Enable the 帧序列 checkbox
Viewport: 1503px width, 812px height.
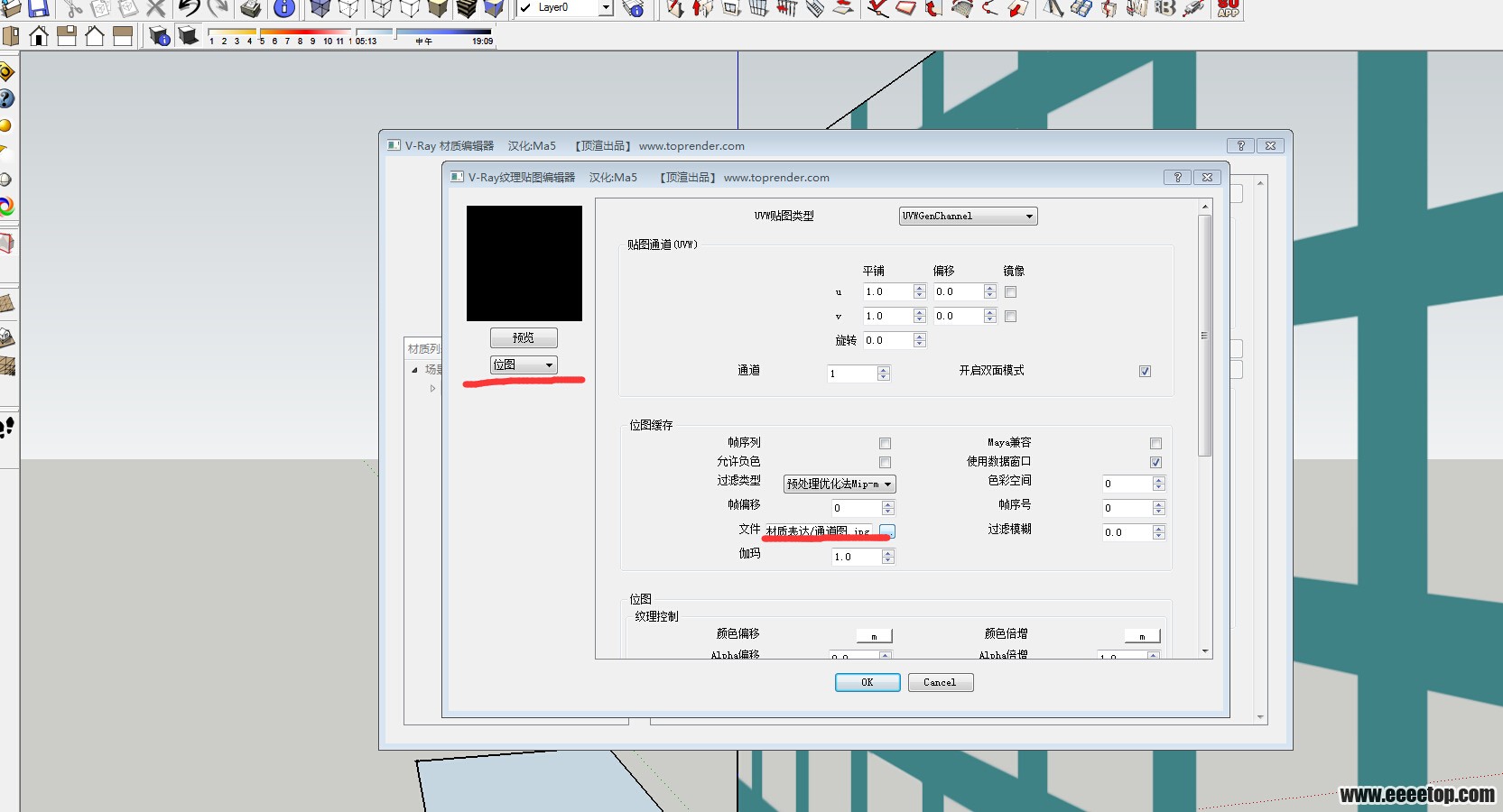coord(886,444)
